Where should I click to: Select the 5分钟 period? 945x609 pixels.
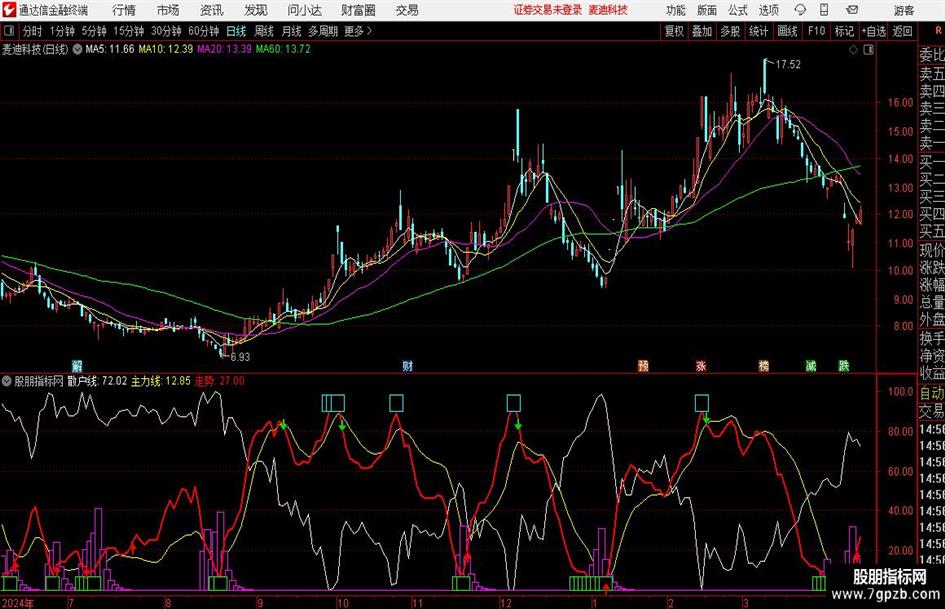coord(94,31)
